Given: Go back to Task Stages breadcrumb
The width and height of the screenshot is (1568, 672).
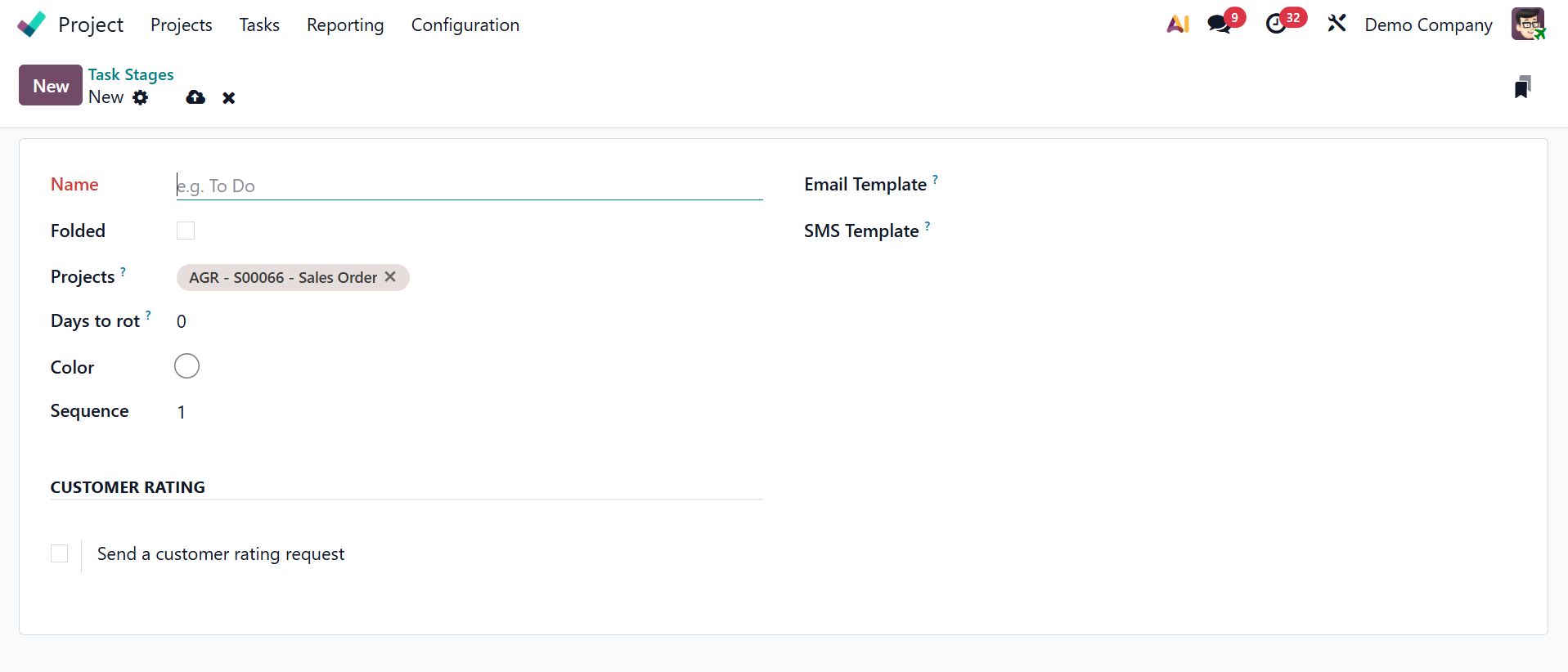Looking at the screenshot, I should tap(131, 74).
